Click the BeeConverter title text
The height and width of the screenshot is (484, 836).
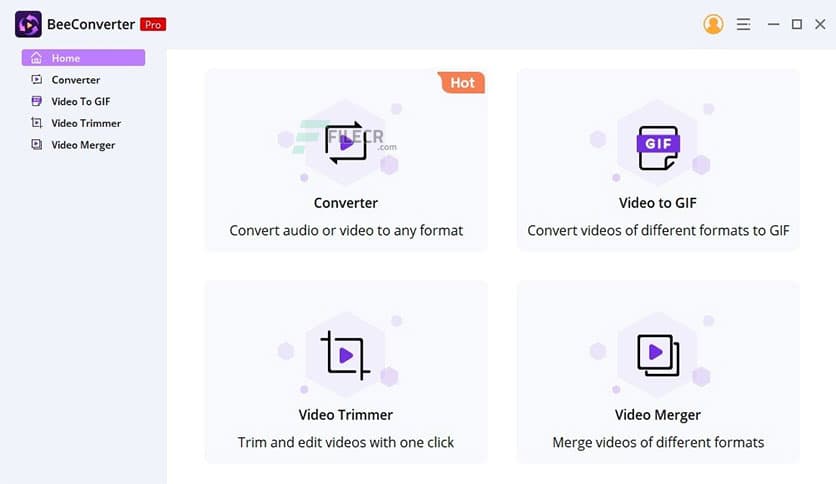pyautogui.click(x=91, y=25)
